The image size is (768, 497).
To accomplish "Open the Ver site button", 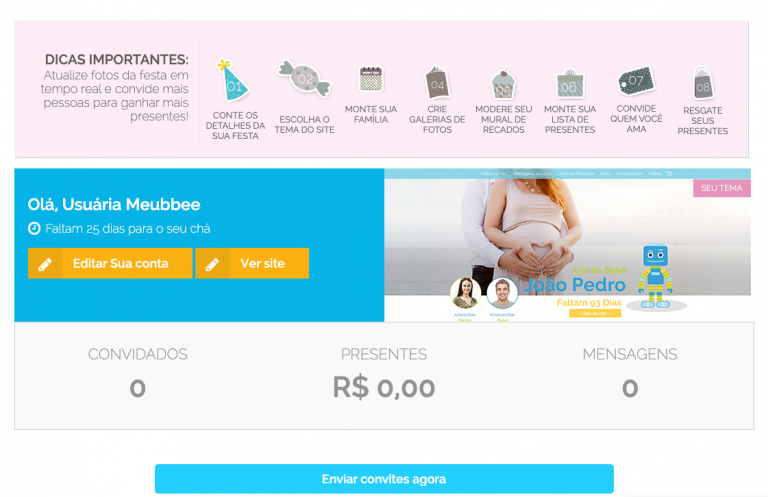I will point(252,263).
